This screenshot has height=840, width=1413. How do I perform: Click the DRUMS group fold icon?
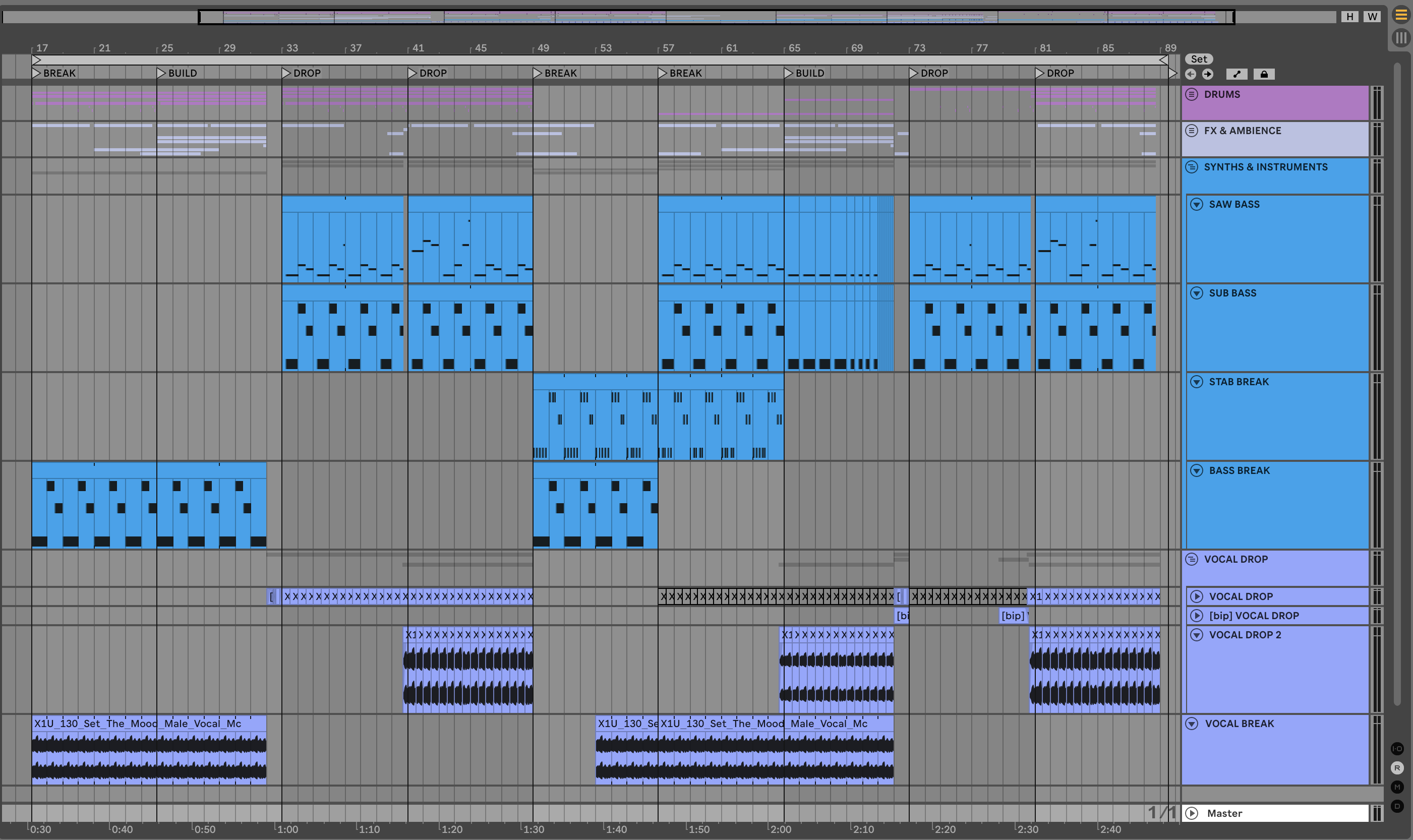click(1192, 94)
